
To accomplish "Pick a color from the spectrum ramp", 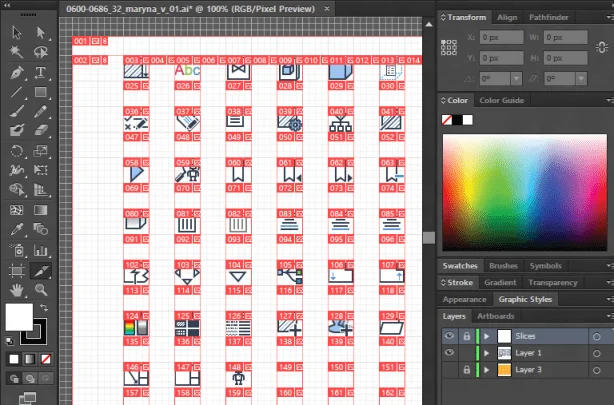I will [524, 192].
